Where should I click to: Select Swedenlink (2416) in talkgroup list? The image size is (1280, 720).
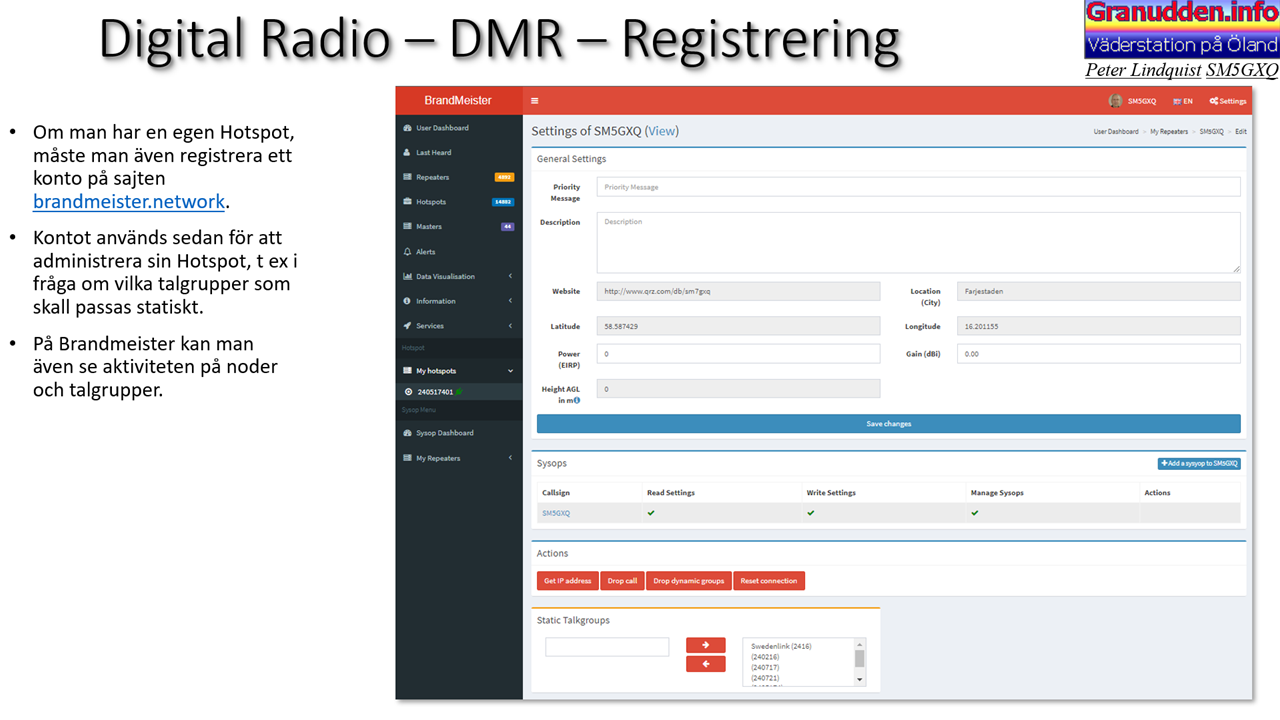[781, 646]
